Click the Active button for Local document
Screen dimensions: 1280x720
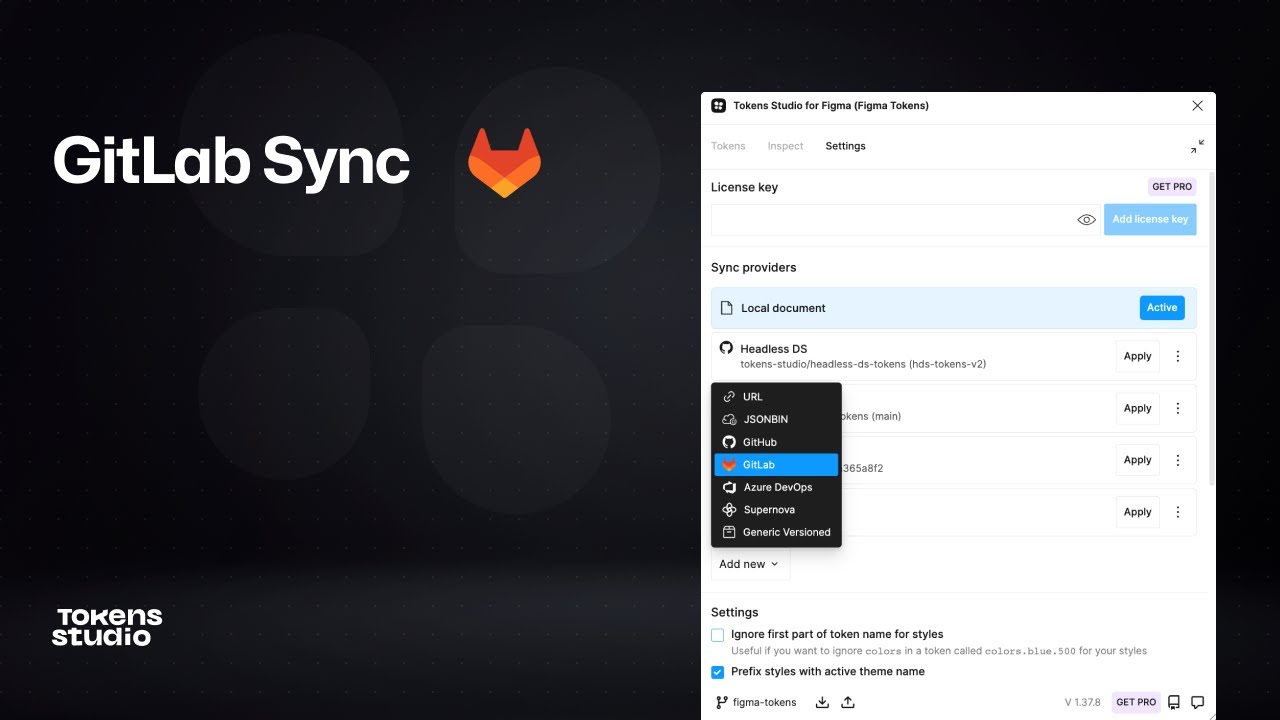point(1162,308)
